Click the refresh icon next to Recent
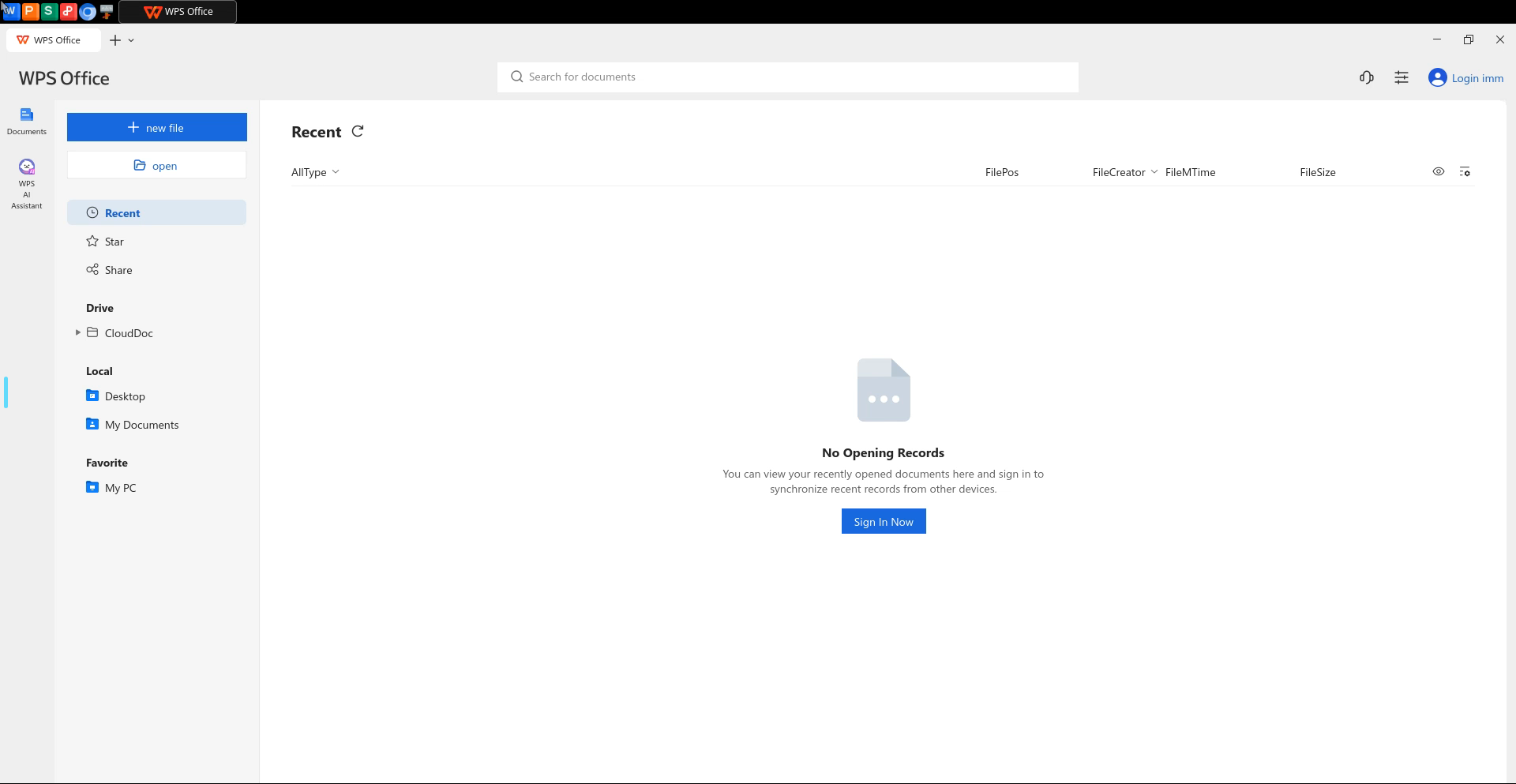The image size is (1516, 784). click(358, 132)
